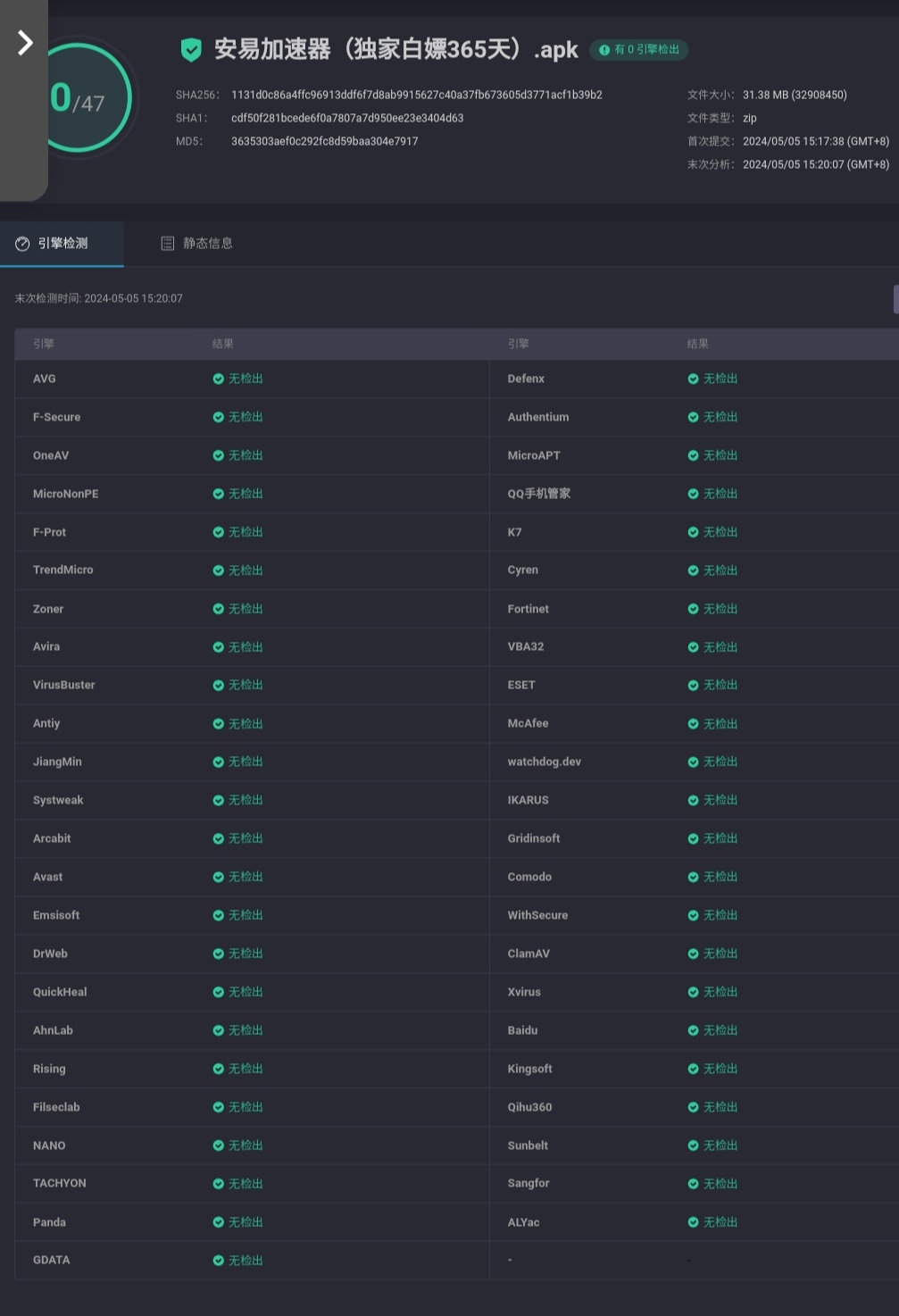Click the green check icon for QQ手机管家
The height and width of the screenshot is (1316, 899).
coord(693,494)
